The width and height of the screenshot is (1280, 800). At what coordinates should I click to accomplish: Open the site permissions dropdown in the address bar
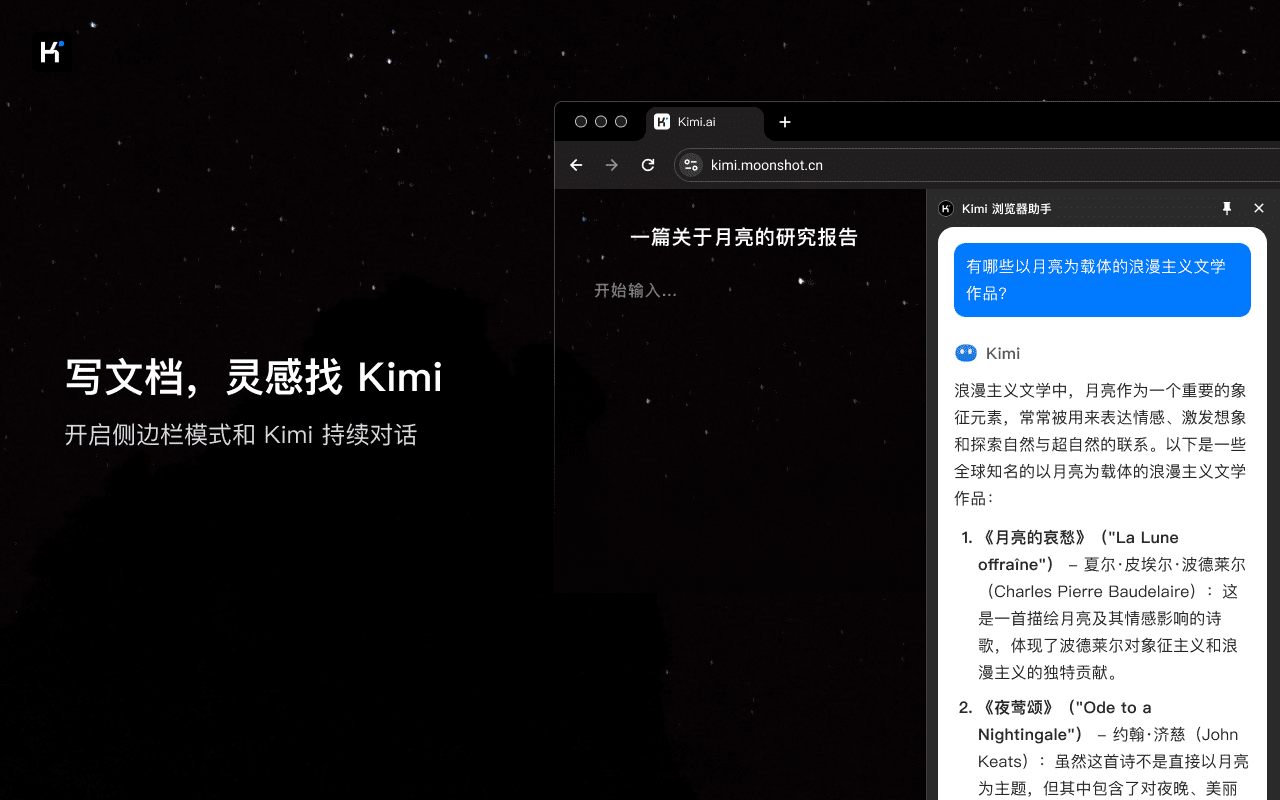[690, 165]
